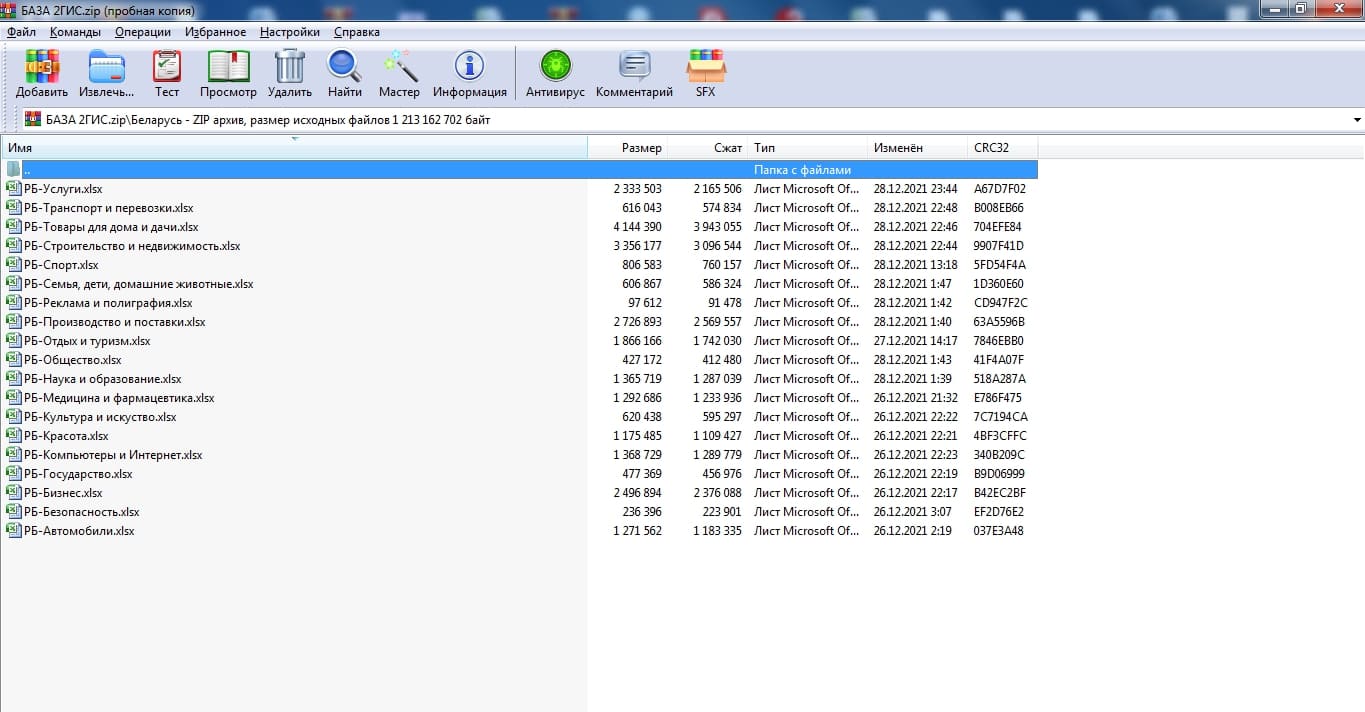Sort by the Размер column header
Image resolution: width=1365 pixels, height=712 pixels.
point(627,148)
